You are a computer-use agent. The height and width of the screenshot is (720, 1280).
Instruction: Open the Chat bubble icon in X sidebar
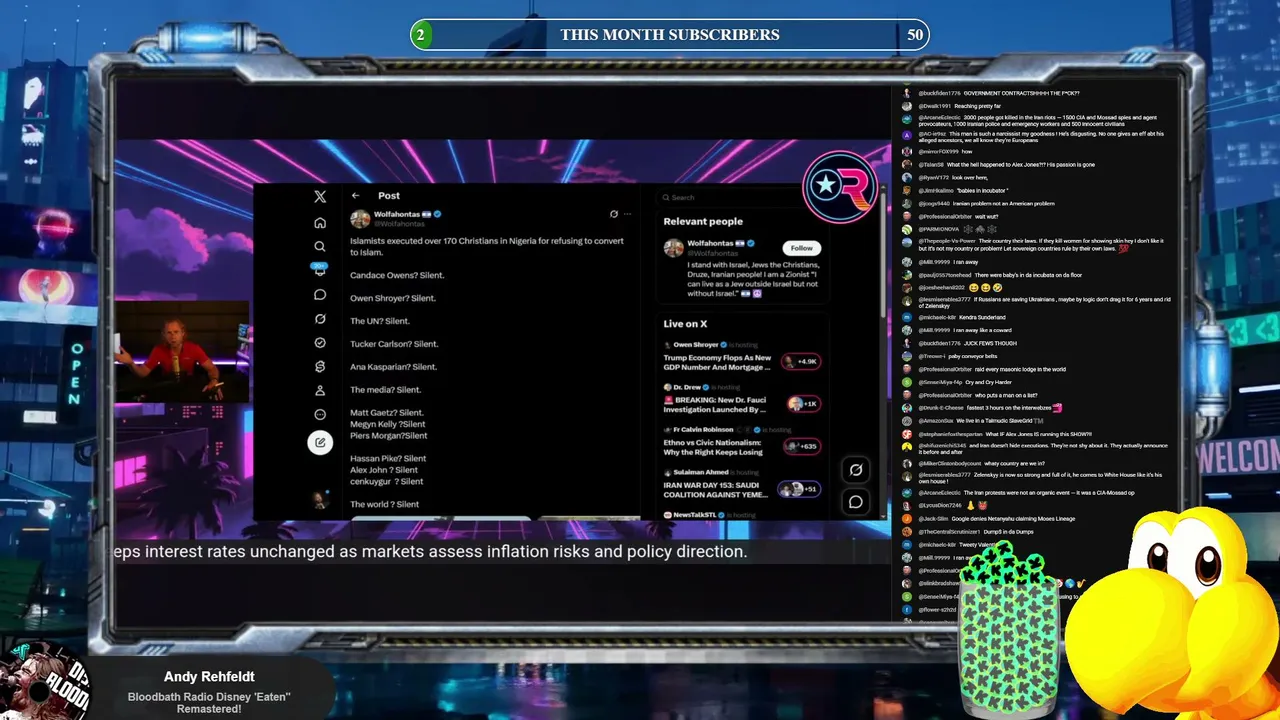click(320, 295)
